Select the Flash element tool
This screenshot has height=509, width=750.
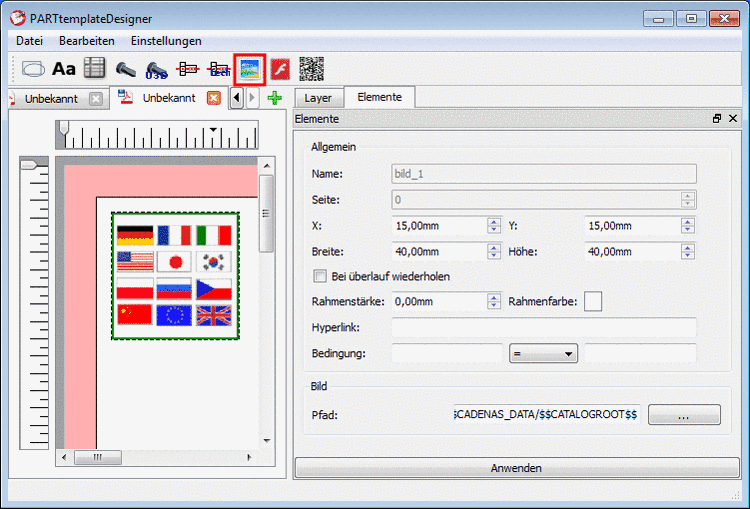pyautogui.click(x=280, y=70)
